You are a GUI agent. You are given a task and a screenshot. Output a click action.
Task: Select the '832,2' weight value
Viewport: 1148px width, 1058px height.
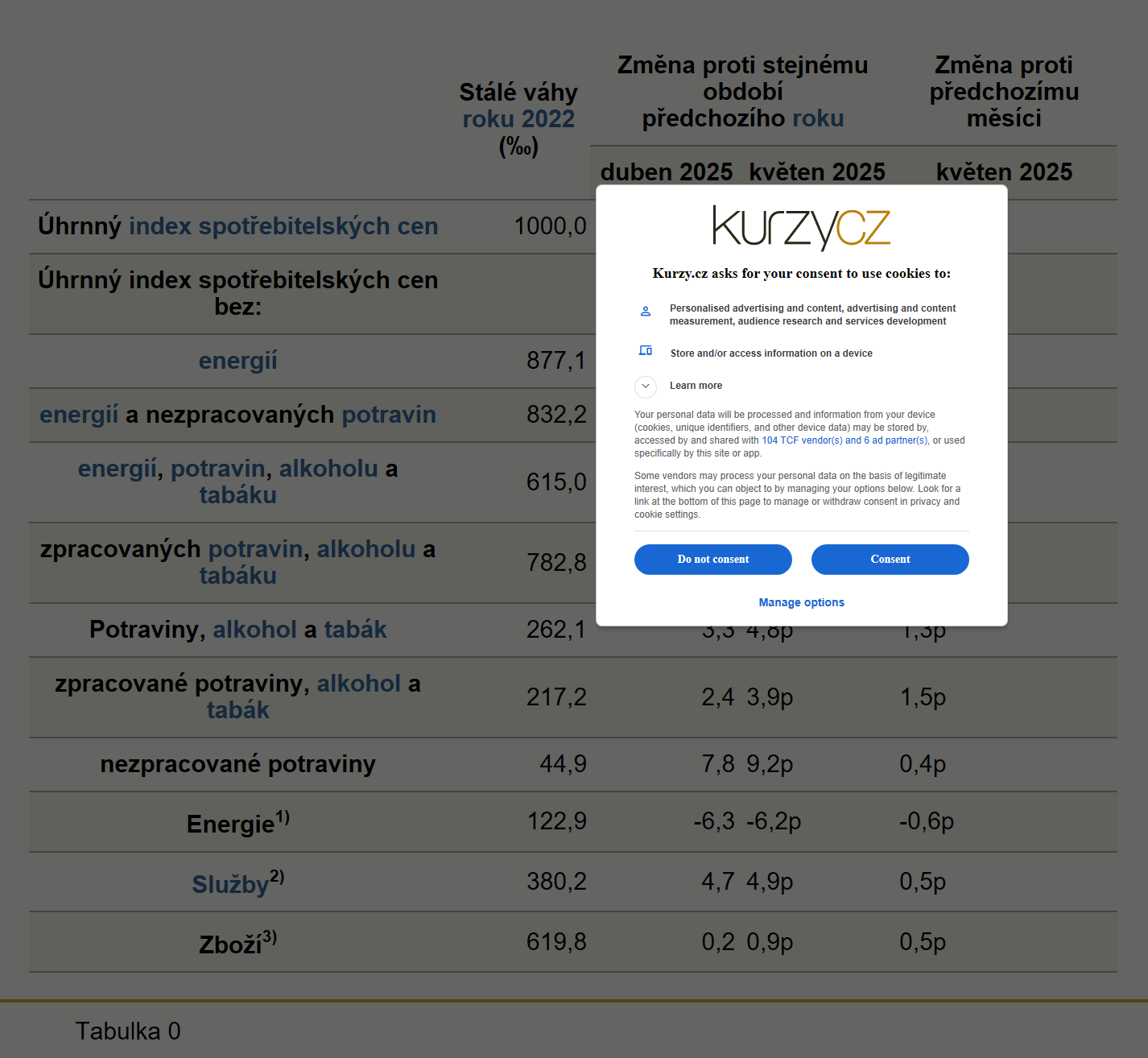[x=556, y=415]
